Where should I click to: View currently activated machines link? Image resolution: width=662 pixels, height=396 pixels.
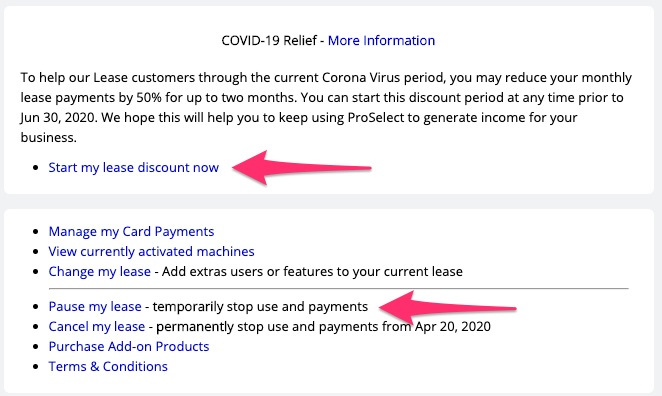point(151,252)
